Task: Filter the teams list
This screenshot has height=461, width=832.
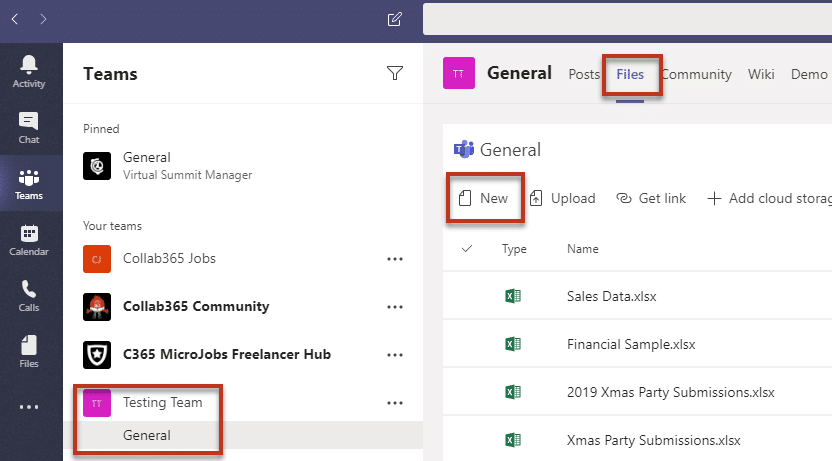Action: click(395, 73)
